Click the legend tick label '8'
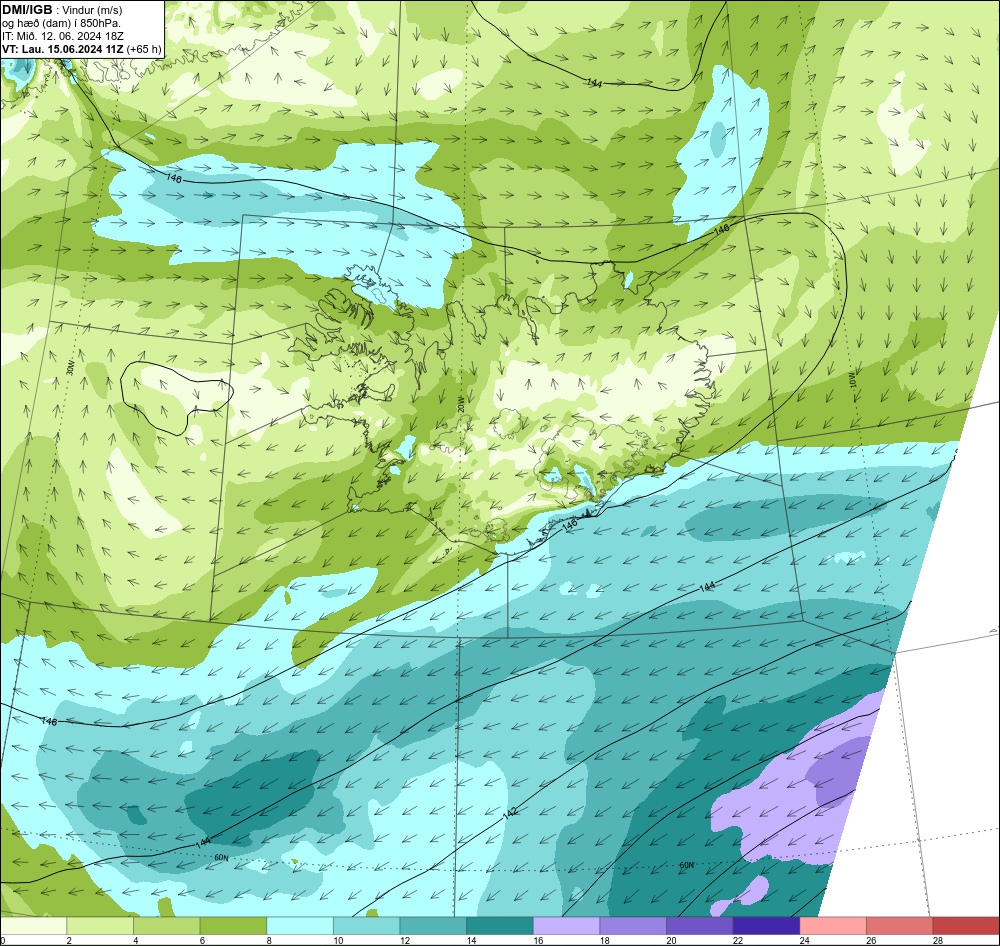 [x=269, y=940]
